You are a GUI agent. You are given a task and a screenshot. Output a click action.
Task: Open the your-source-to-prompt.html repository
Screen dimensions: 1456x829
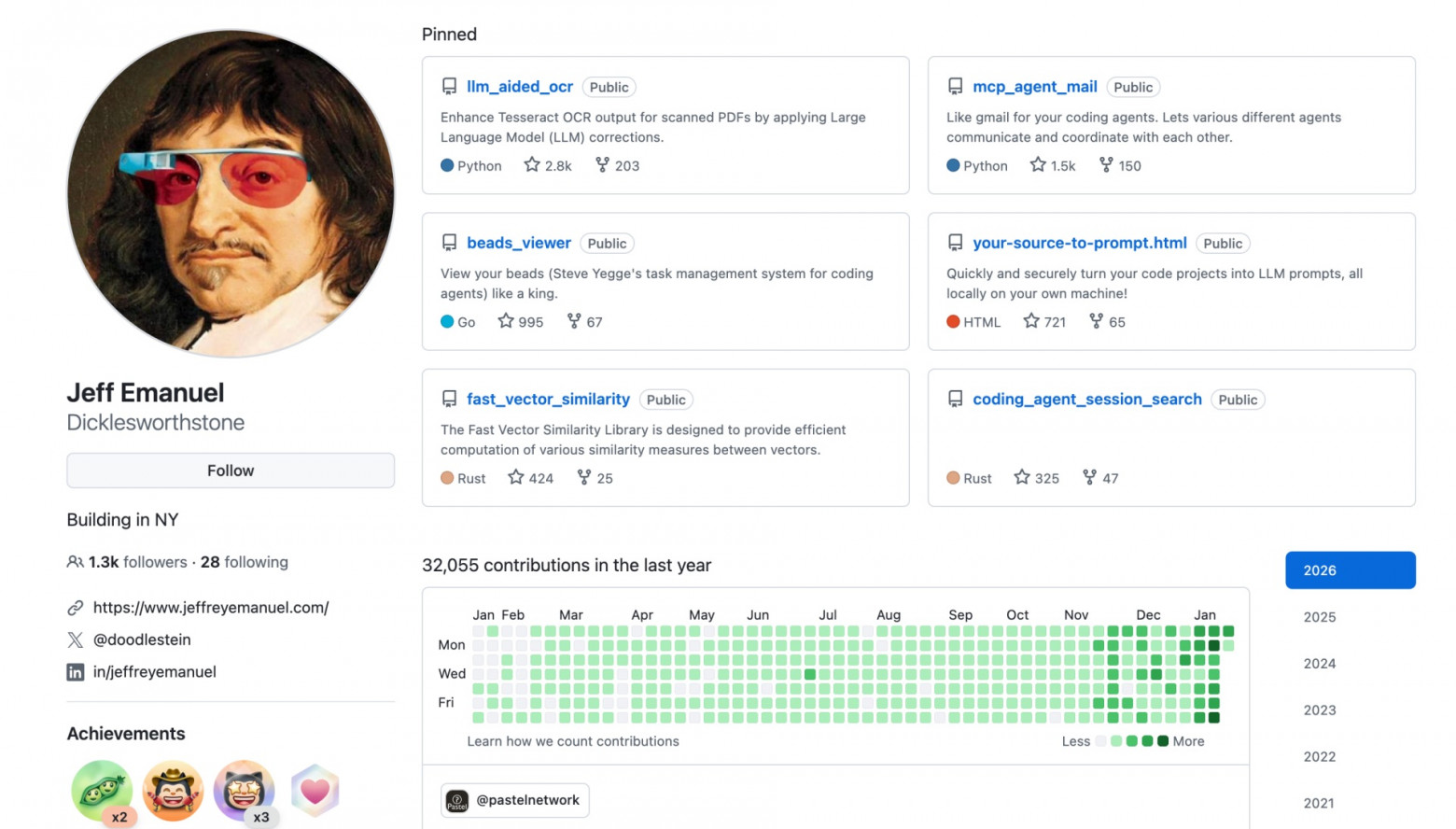coord(1080,243)
